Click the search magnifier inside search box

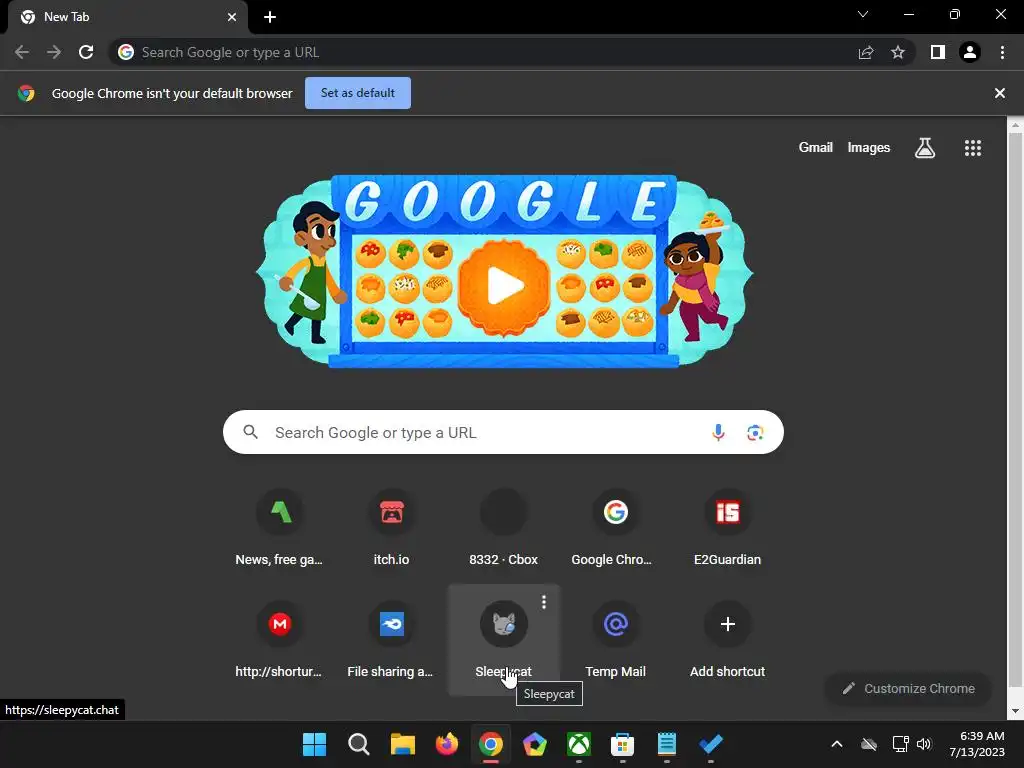[251, 432]
